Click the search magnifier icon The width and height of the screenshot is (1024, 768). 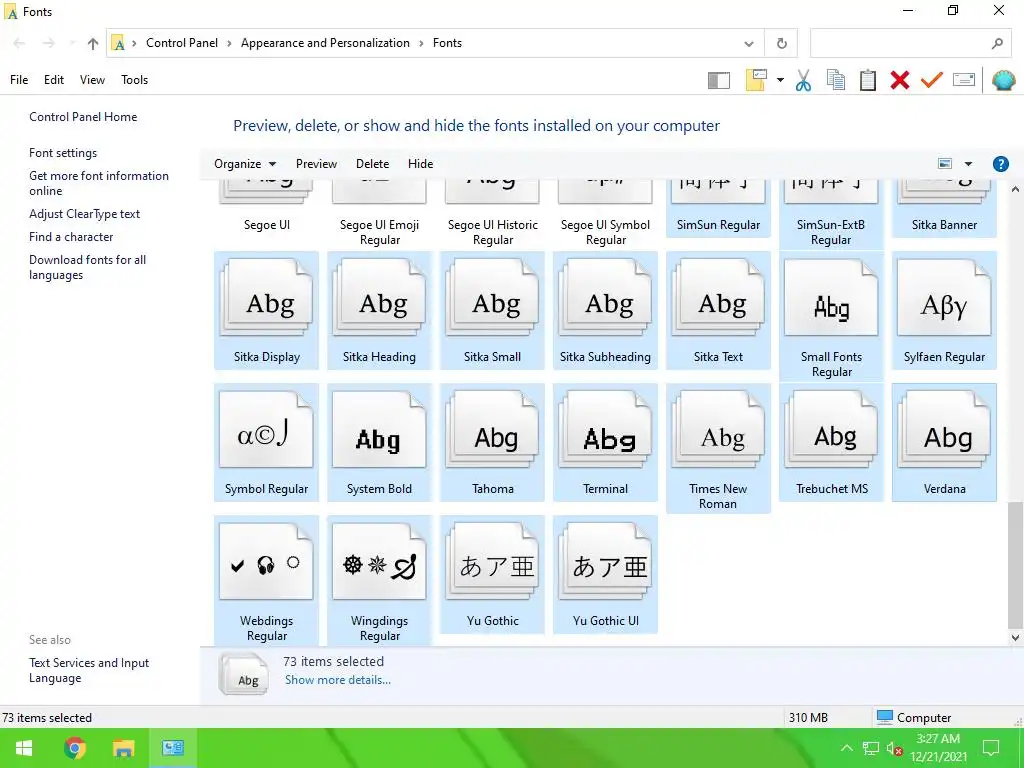[997, 43]
